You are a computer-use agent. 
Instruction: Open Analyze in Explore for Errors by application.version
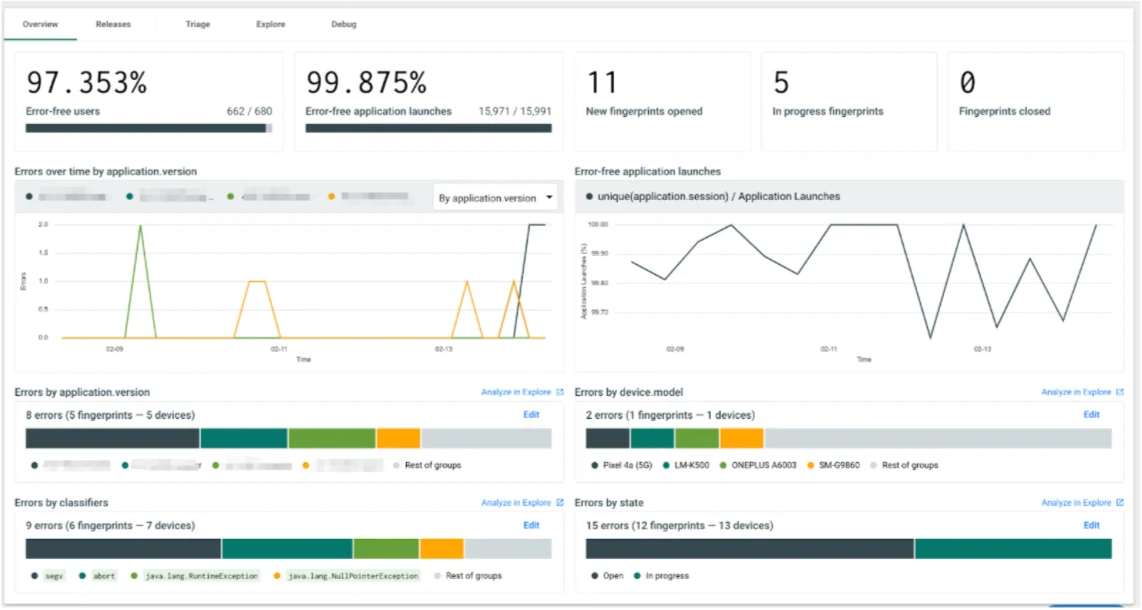pos(514,392)
